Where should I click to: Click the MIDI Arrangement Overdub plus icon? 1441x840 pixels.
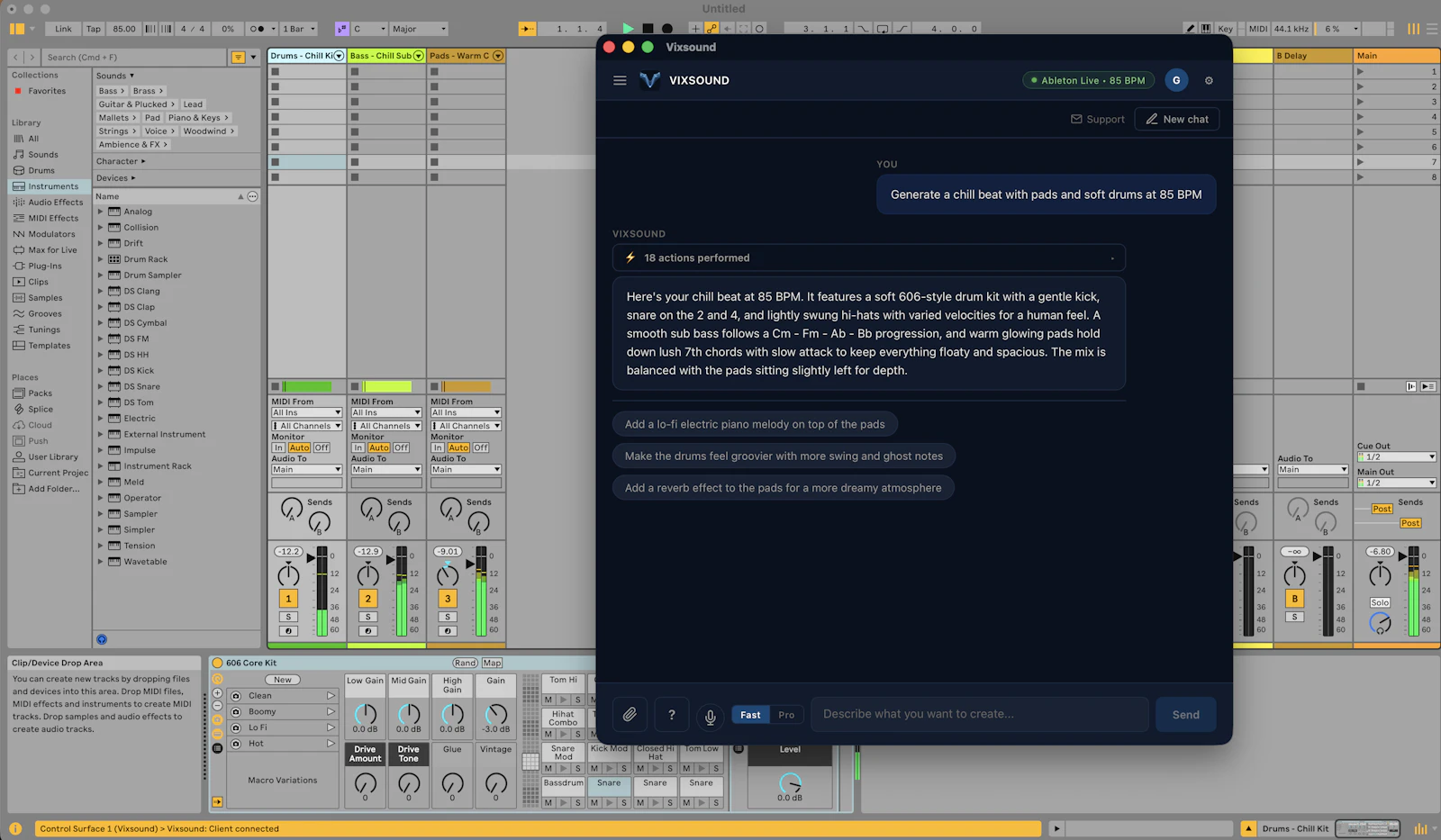click(695, 29)
